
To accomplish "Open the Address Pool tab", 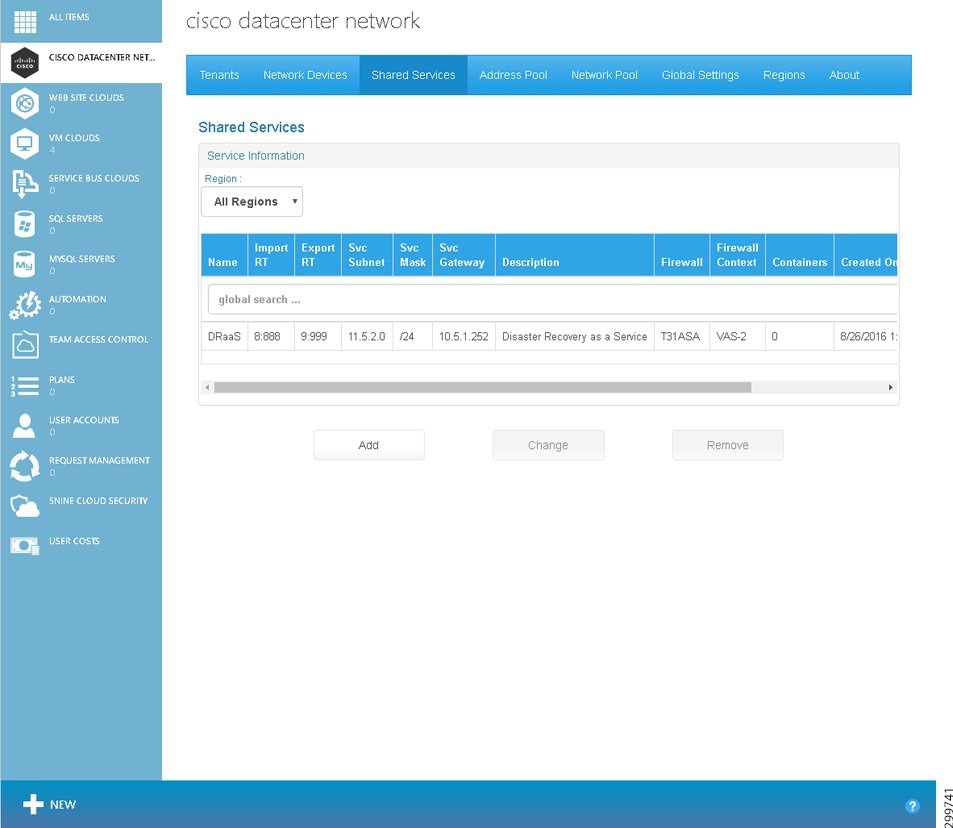I will click(513, 75).
